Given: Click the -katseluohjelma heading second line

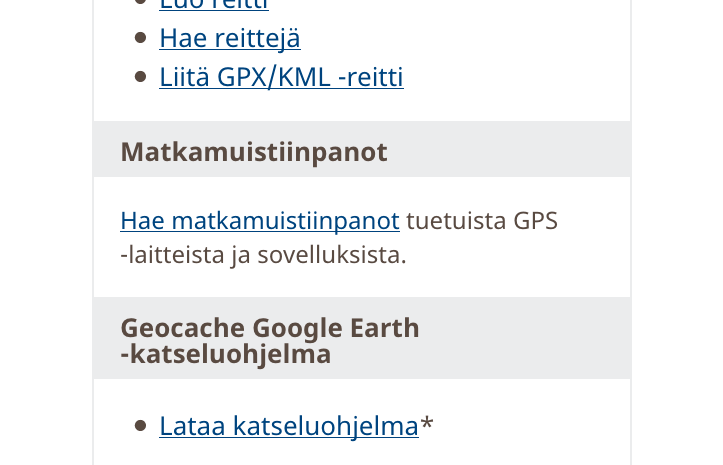Looking at the screenshot, I should [x=225, y=354].
